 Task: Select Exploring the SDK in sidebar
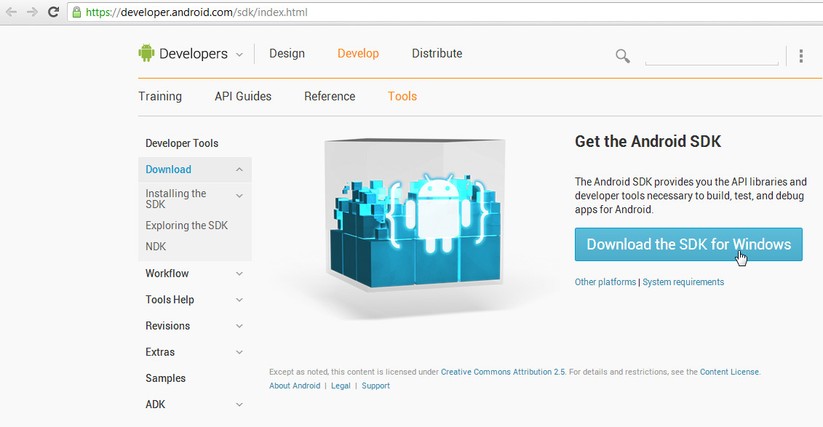pyautogui.click(x=186, y=226)
